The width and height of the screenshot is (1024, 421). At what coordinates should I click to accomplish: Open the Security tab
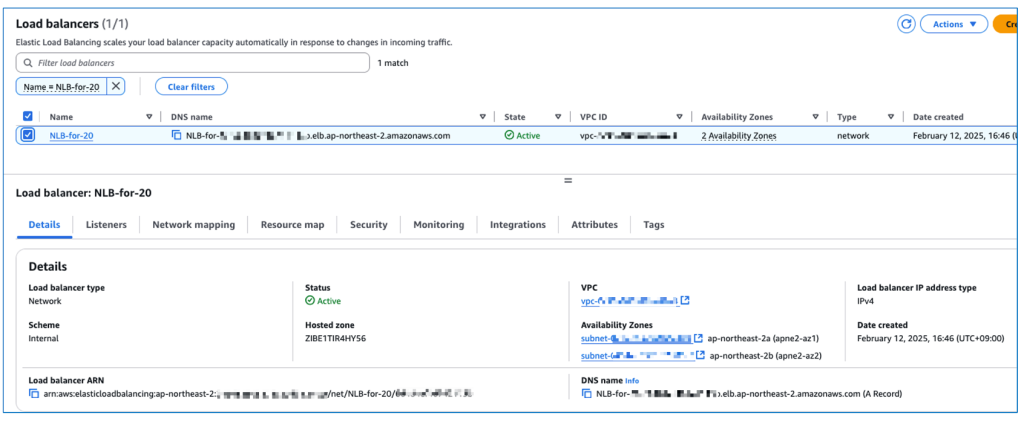(368, 225)
